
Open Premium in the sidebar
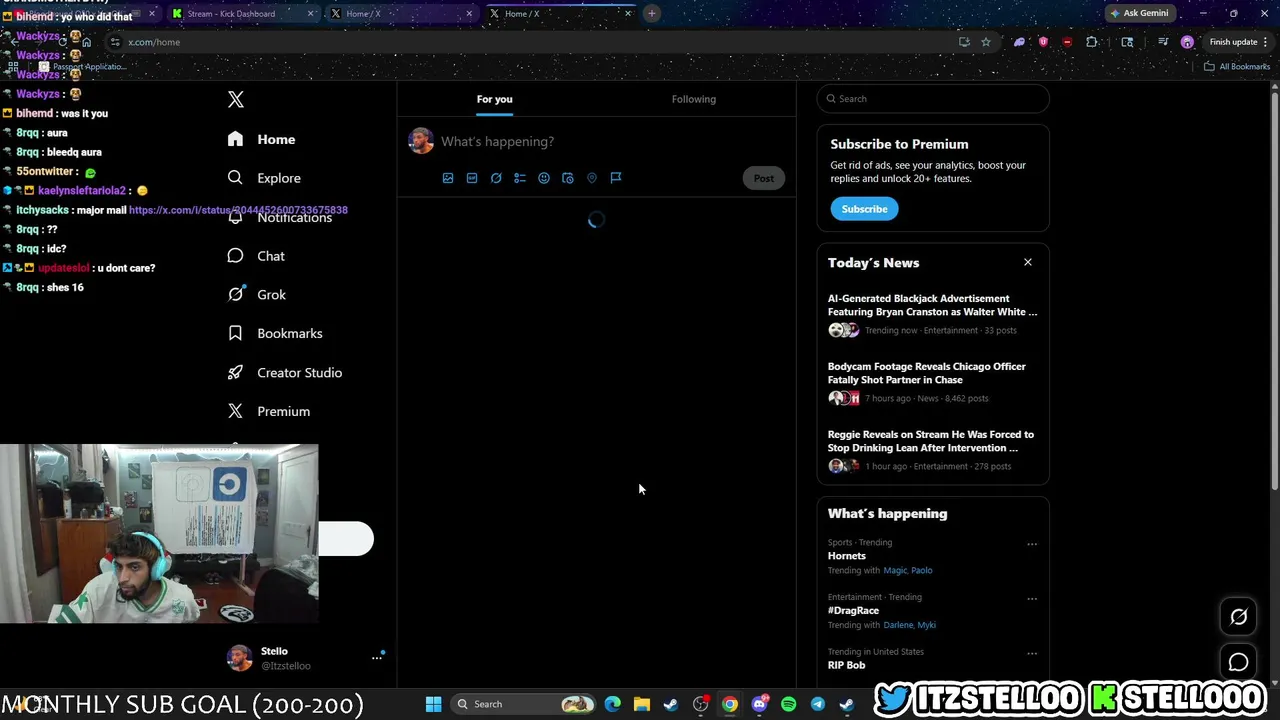click(x=269, y=411)
